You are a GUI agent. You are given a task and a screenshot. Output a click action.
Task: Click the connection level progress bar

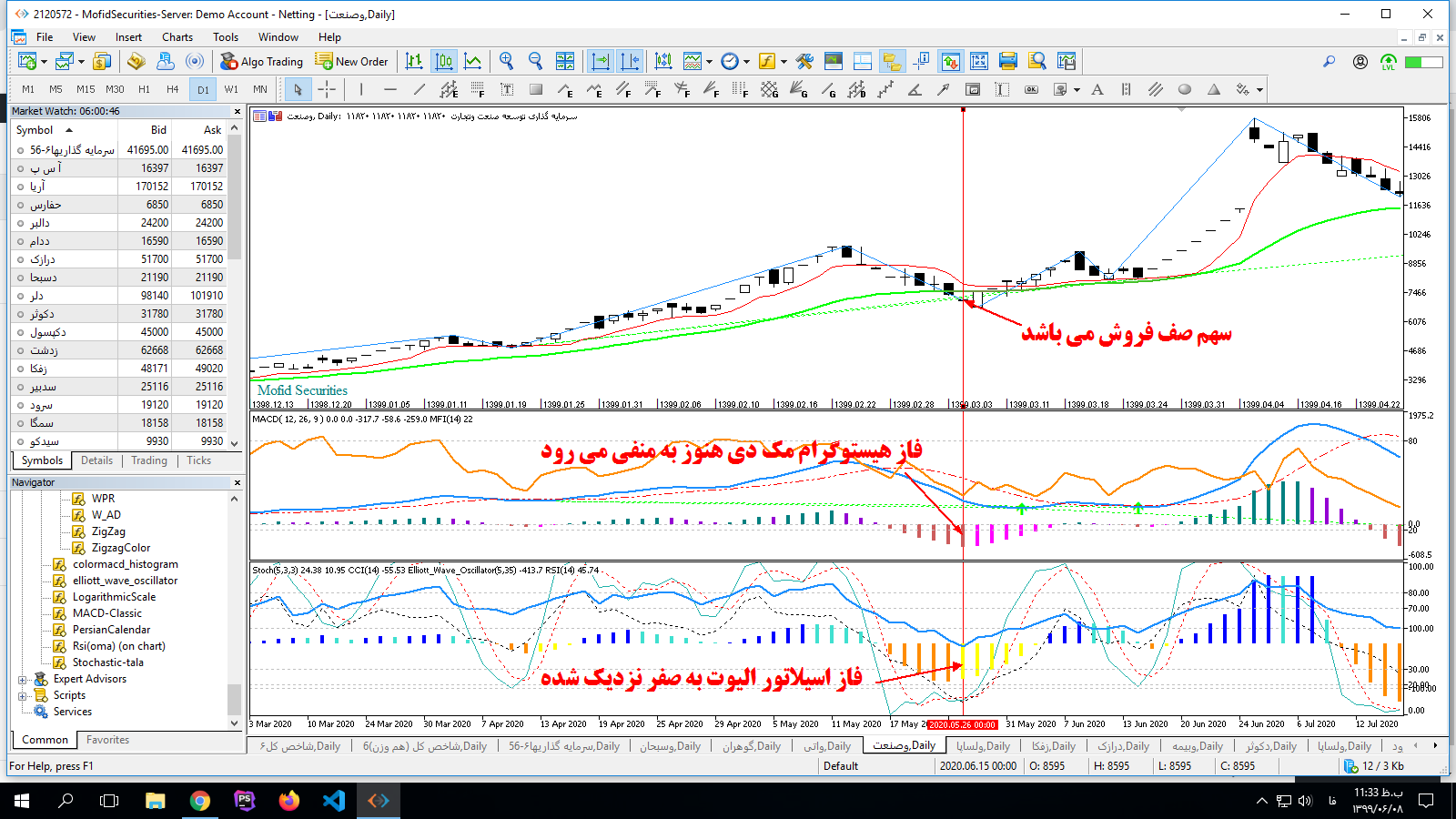coord(1424,62)
